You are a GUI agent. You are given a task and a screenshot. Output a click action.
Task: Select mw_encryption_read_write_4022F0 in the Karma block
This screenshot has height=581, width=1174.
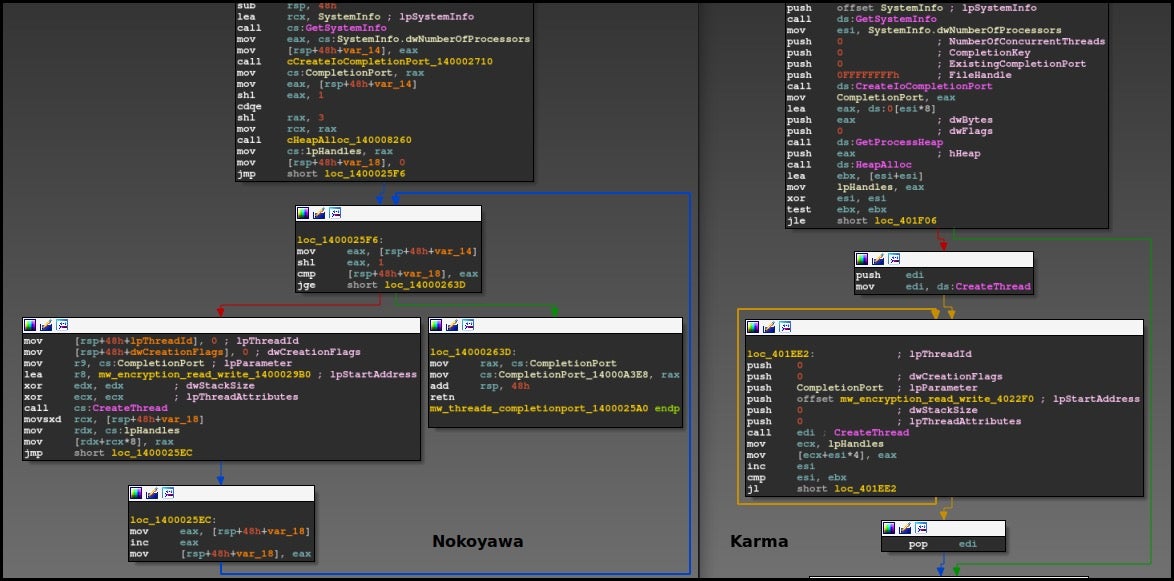click(x=936, y=399)
